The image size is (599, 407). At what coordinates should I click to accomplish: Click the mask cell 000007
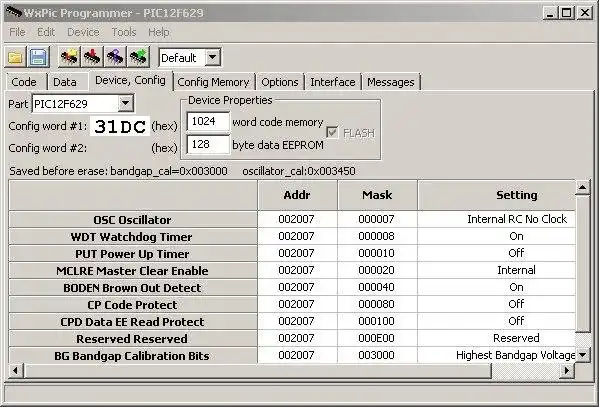tap(377, 219)
